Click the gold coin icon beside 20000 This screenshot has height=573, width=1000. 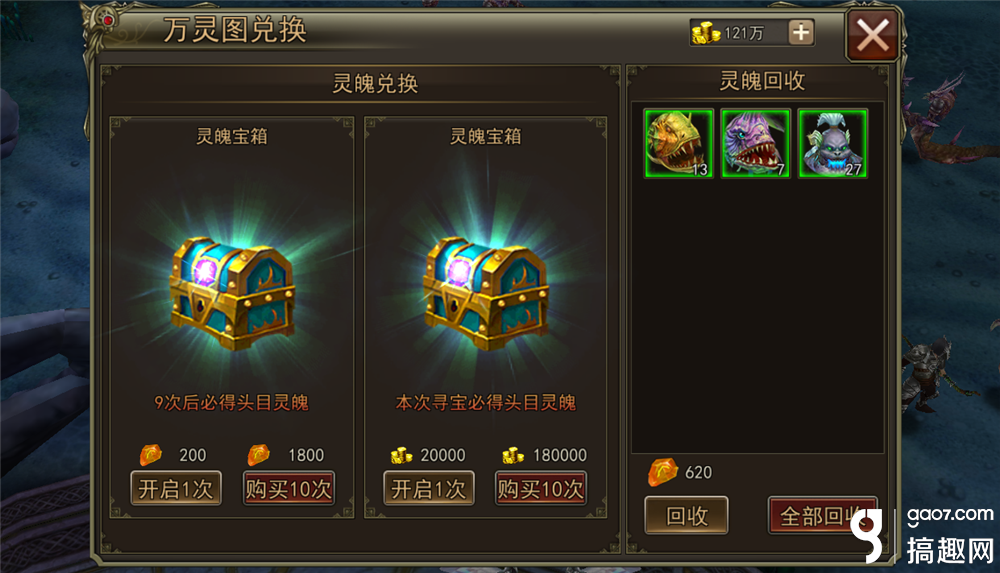402,455
